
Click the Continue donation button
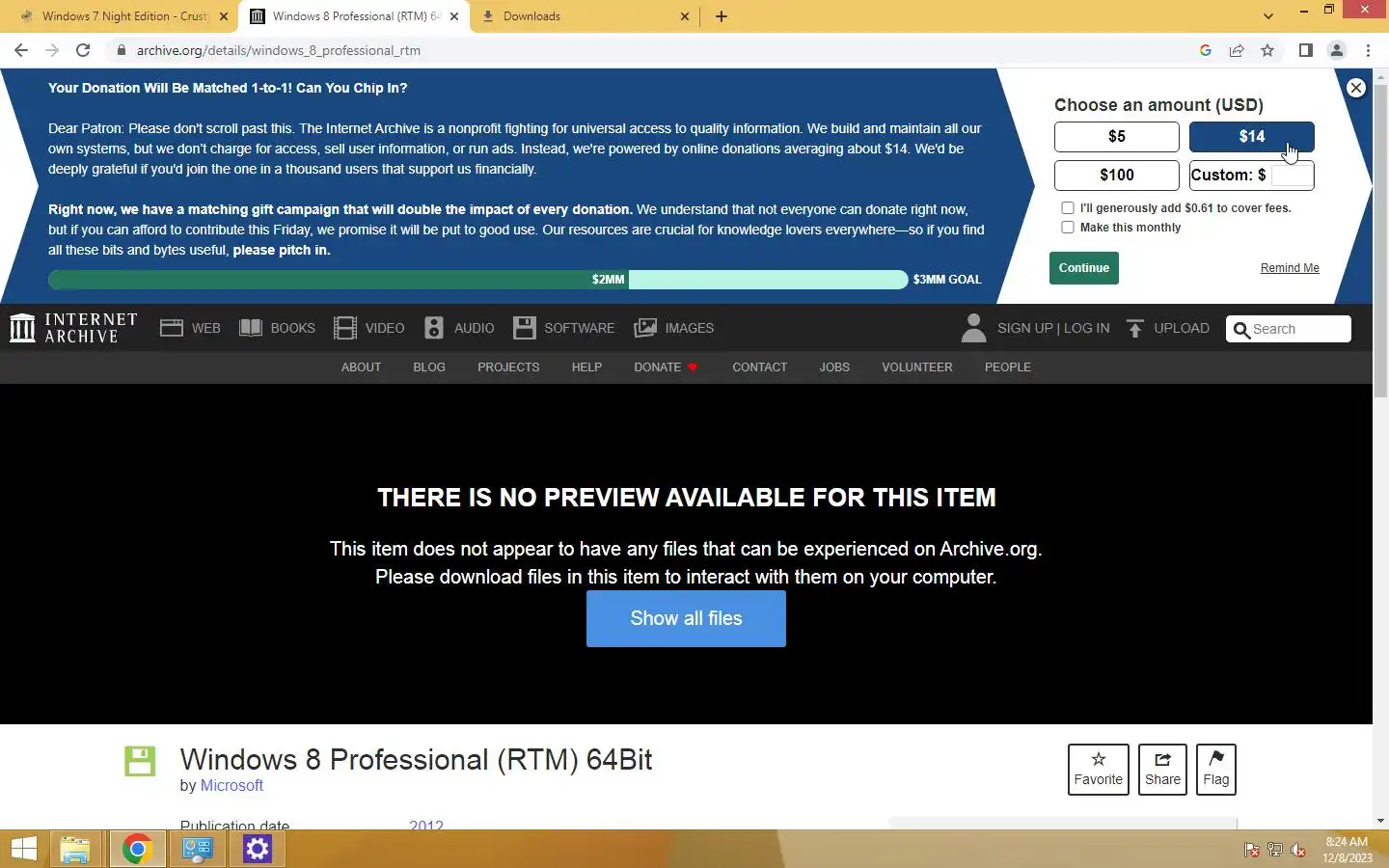[1084, 268]
